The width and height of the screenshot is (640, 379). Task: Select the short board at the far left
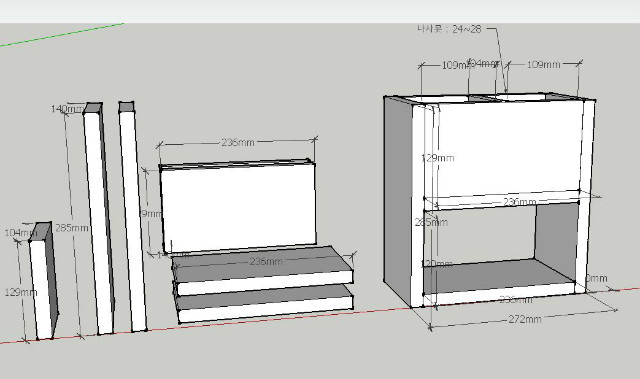coord(43,281)
